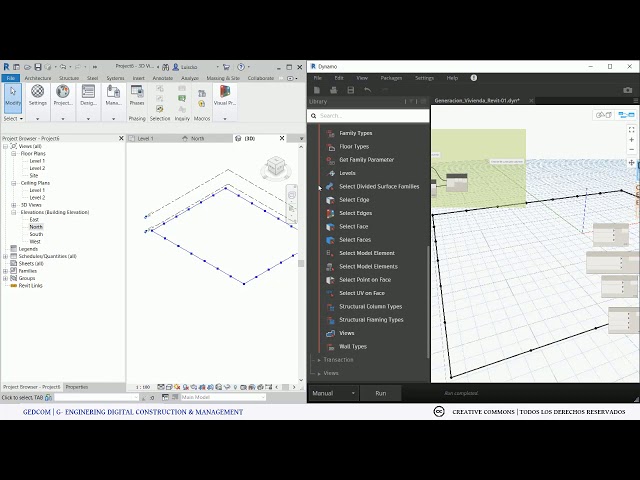Open Revit Help question mark icon
The width and height of the screenshot is (640, 480).
[241, 67]
